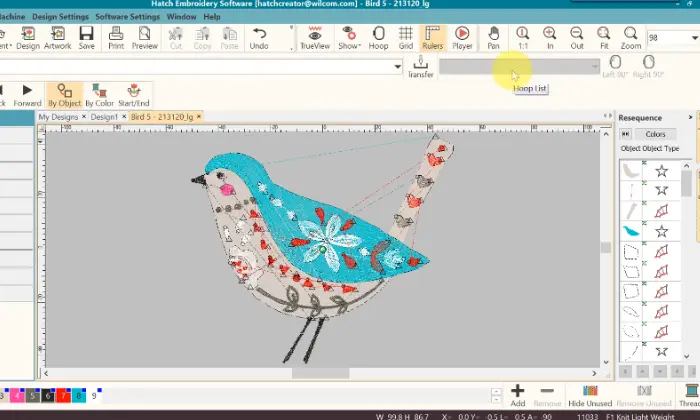Fit design to window

point(604,37)
